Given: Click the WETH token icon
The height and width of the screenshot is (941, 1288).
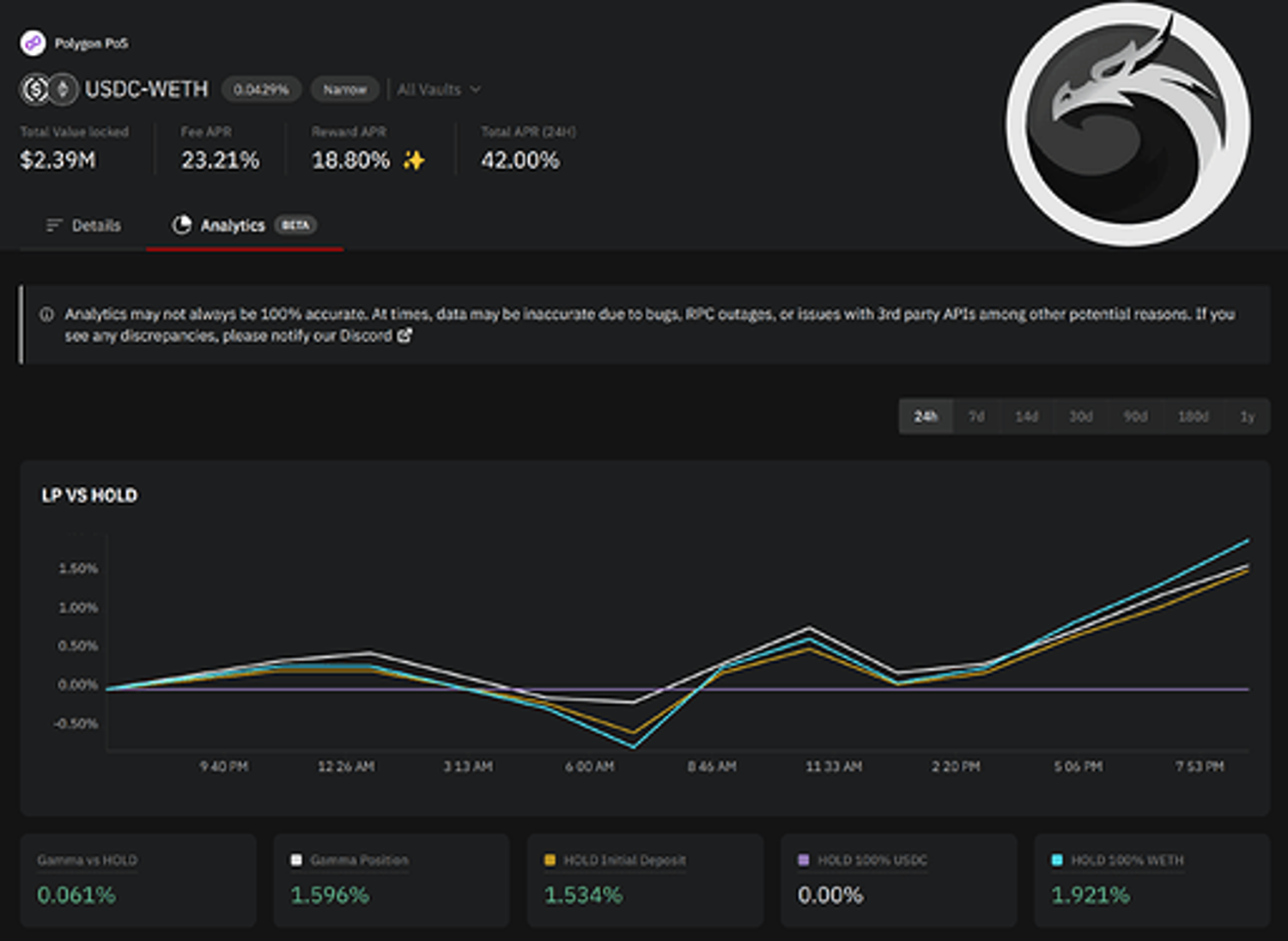Looking at the screenshot, I should click(x=62, y=89).
